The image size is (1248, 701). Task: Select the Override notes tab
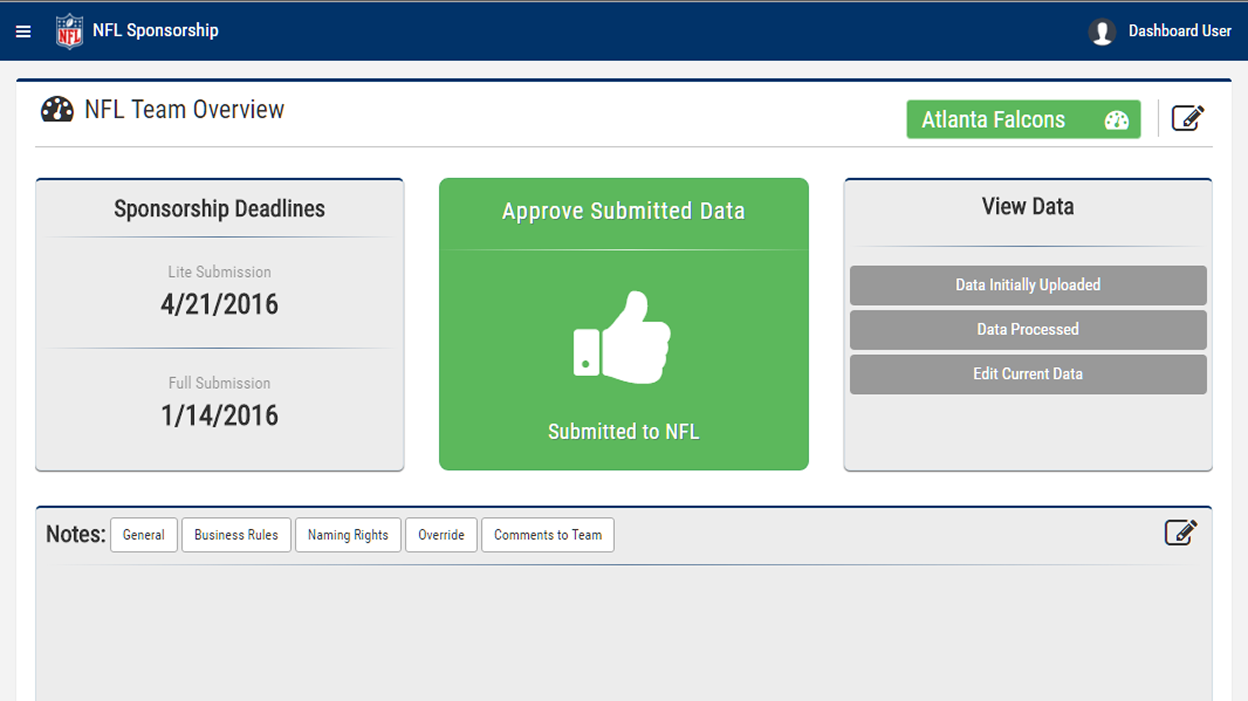(441, 535)
